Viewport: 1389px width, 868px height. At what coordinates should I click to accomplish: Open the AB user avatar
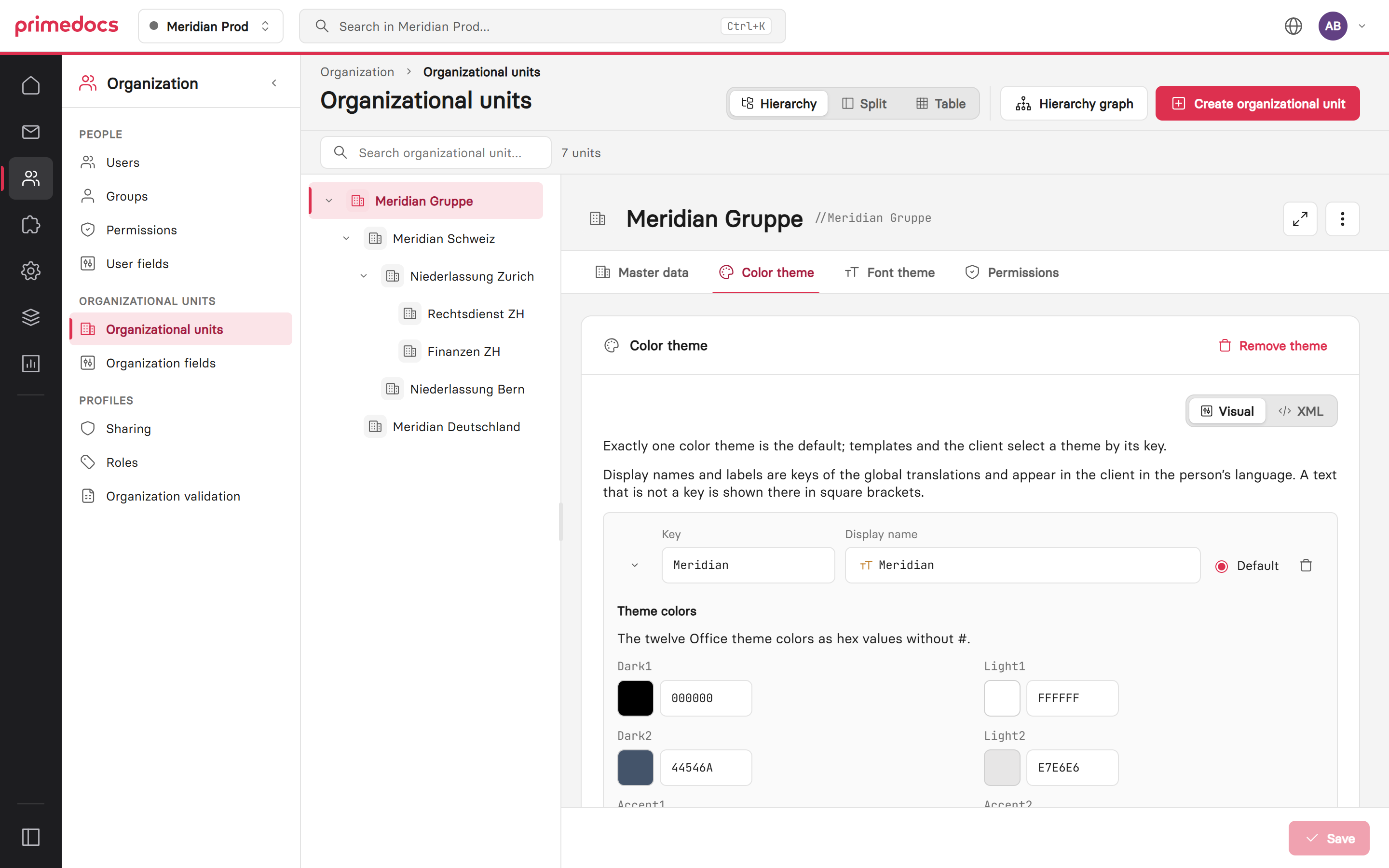tap(1333, 26)
